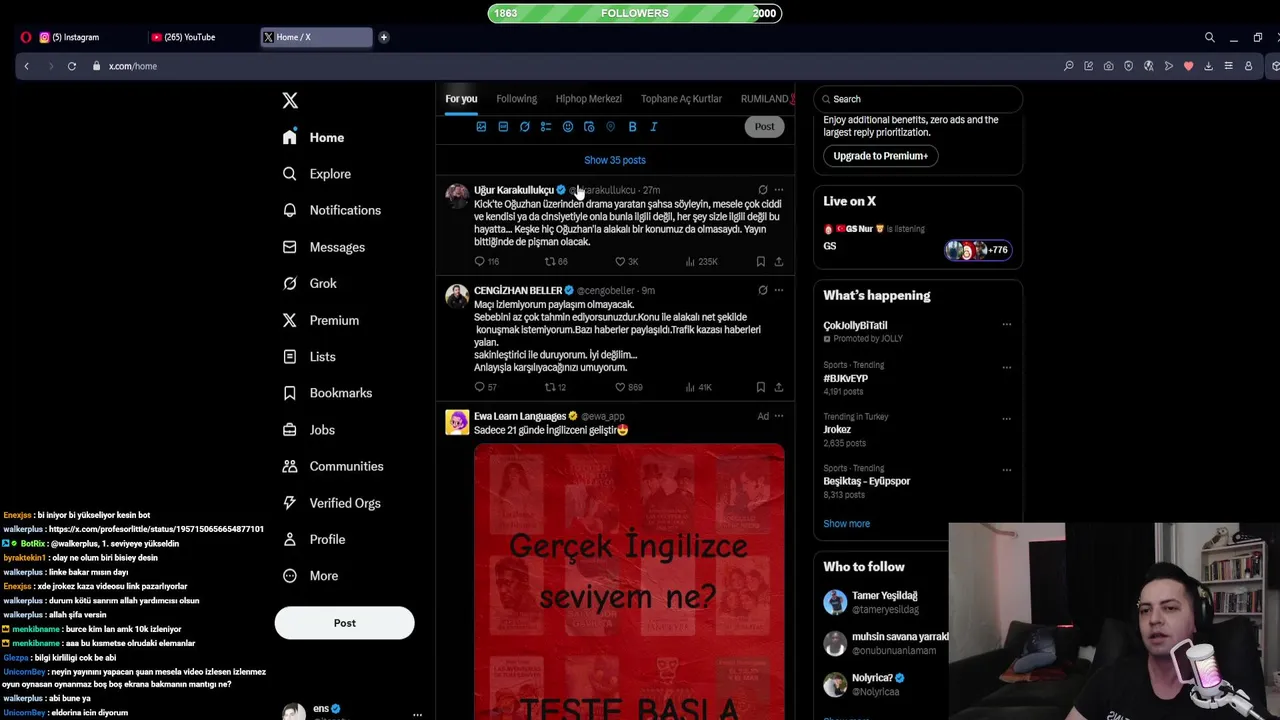Open the #BJKvEYP trending topic

846,379
